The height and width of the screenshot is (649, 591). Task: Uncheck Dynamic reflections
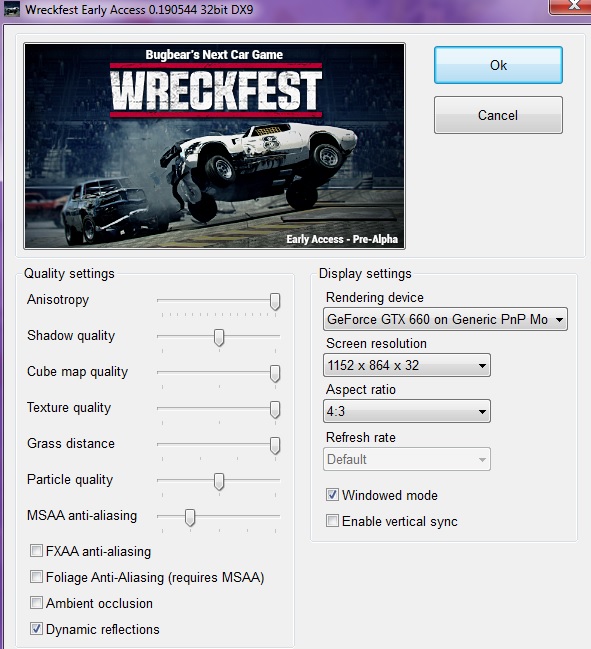[36, 629]
